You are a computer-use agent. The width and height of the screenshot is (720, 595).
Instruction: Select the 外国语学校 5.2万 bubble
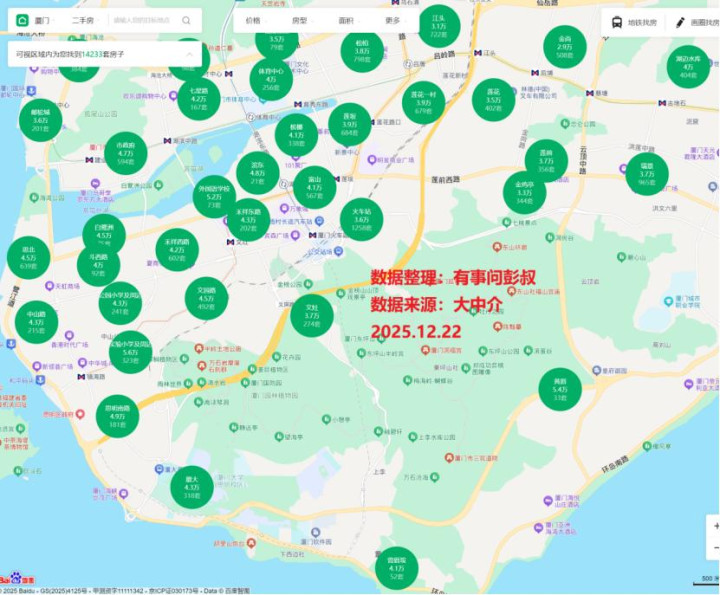[x=214, y=196]
